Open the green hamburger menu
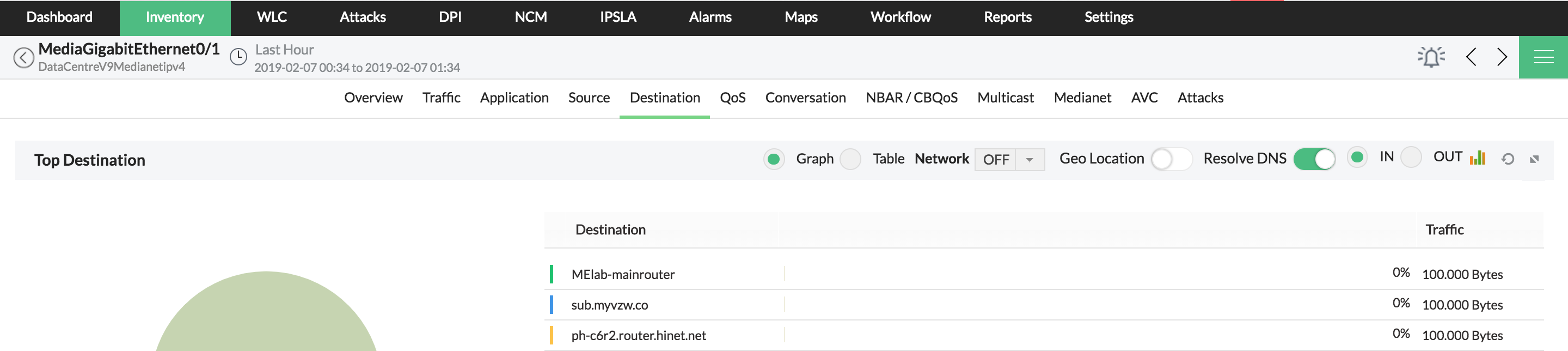This screenshot has height=351, width=1568. coord(1543,57)
